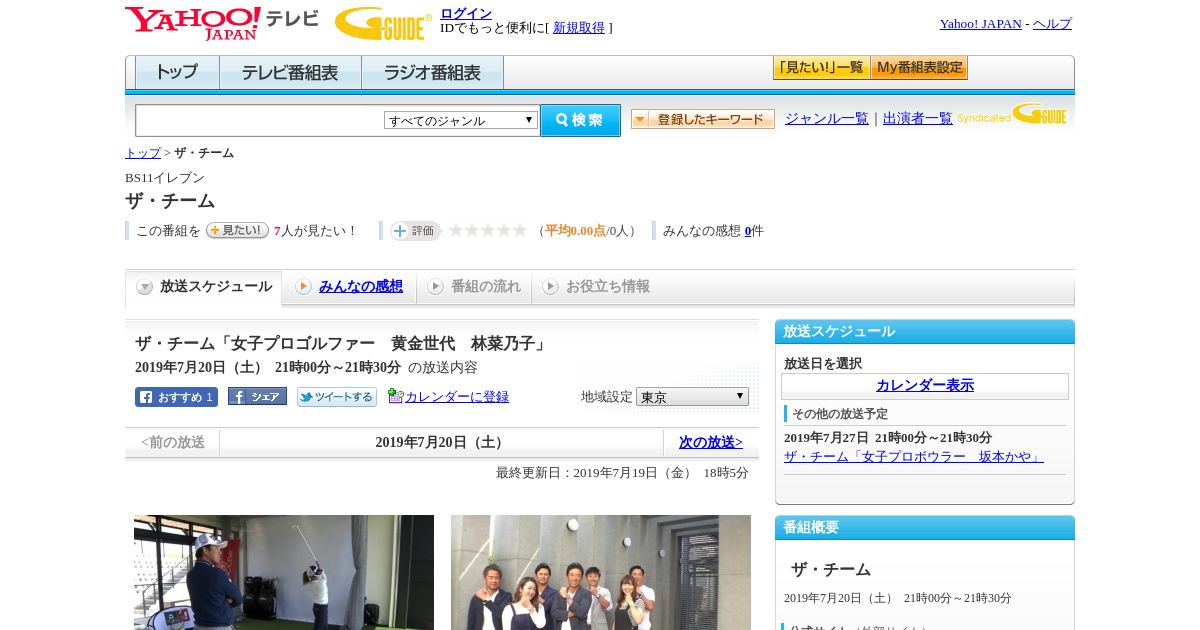Click the Syndicated G-Guide logo
Image resolution: width=1200 pixels, height=630 pixels.
click(1012, 115)
